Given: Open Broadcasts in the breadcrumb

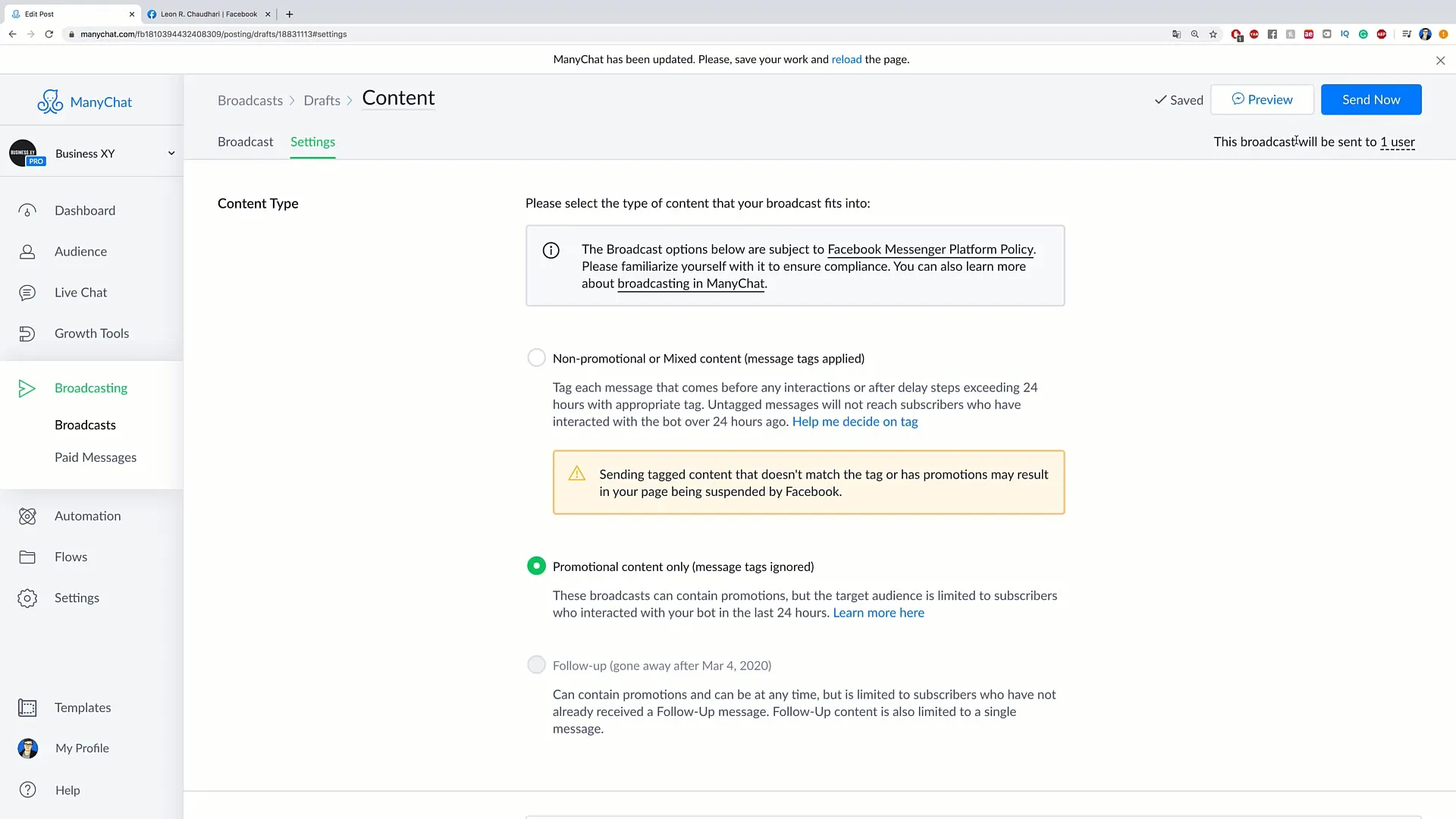Looking at the screenshot, I should click(x=250, y=100).
